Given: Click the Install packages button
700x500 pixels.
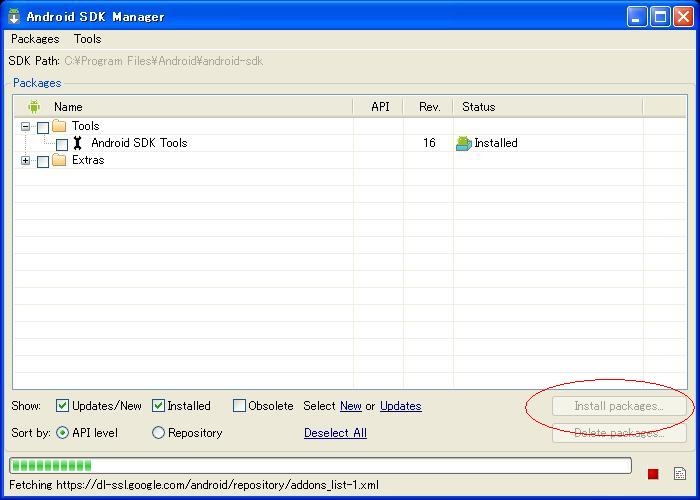Looking at the screenshot, I should tap(619, 406).
